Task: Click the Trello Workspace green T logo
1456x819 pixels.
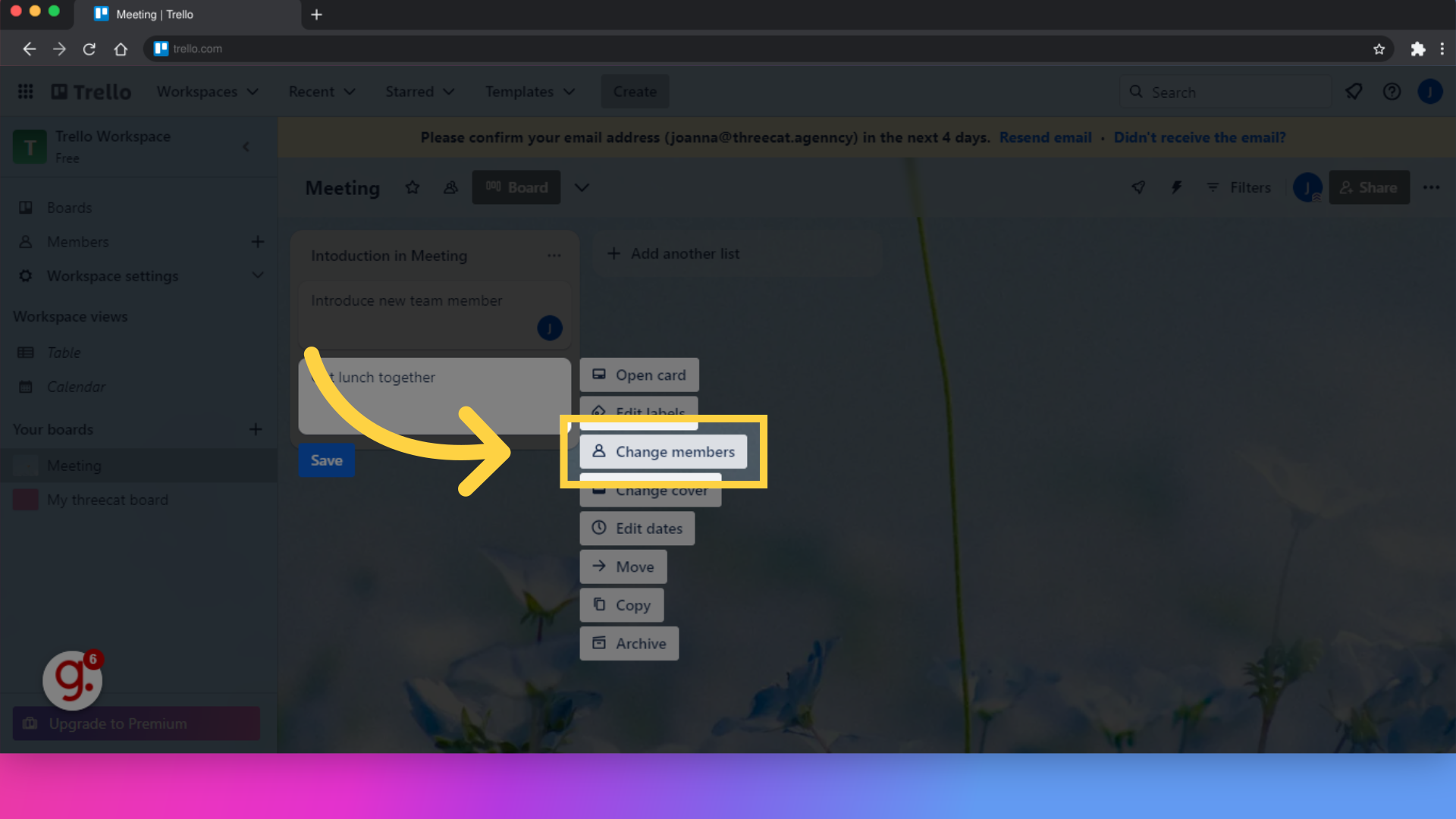Action: (30, 146)
